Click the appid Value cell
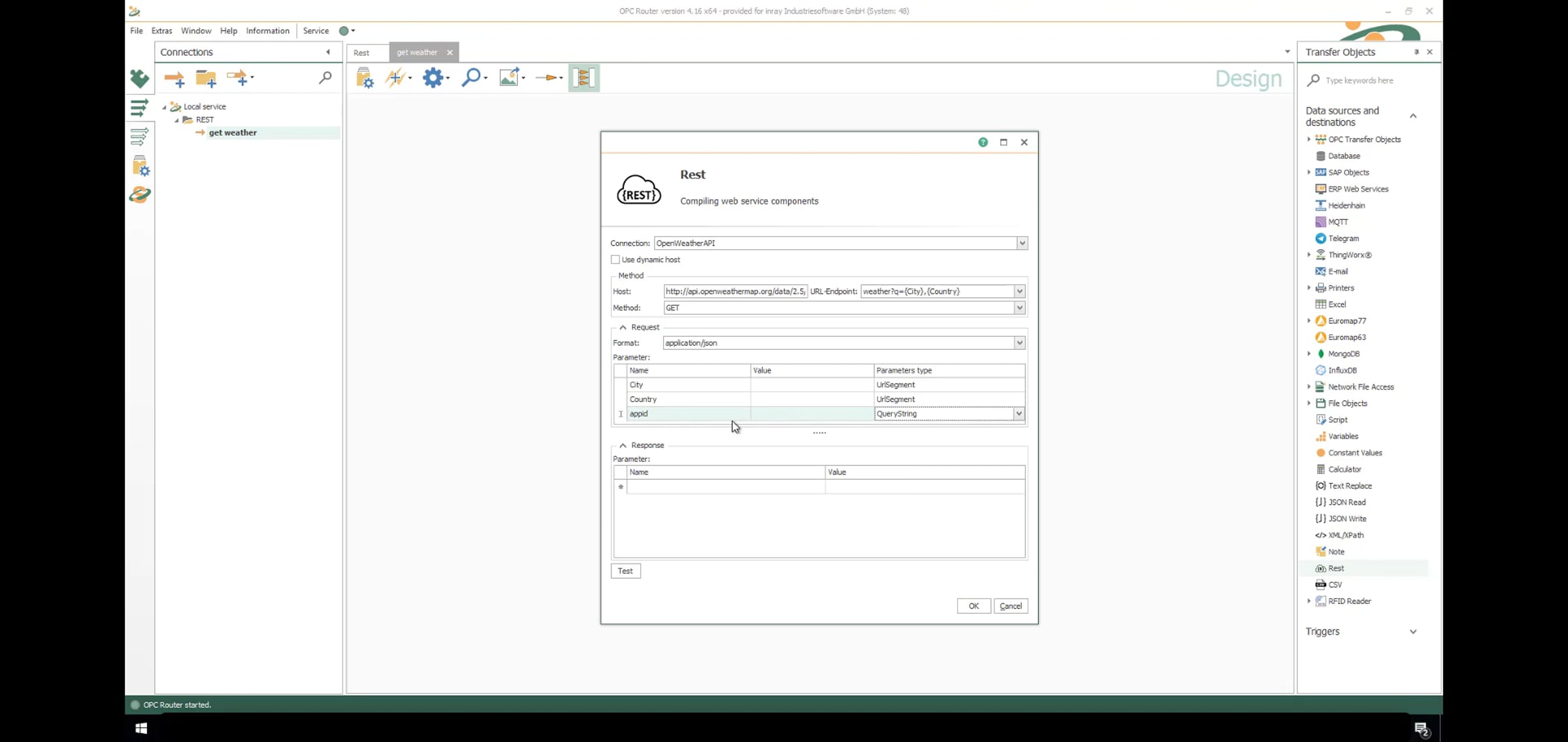The height and width of the screenshot is (742, 1568). pyautogui.click(x=811, y=414)
